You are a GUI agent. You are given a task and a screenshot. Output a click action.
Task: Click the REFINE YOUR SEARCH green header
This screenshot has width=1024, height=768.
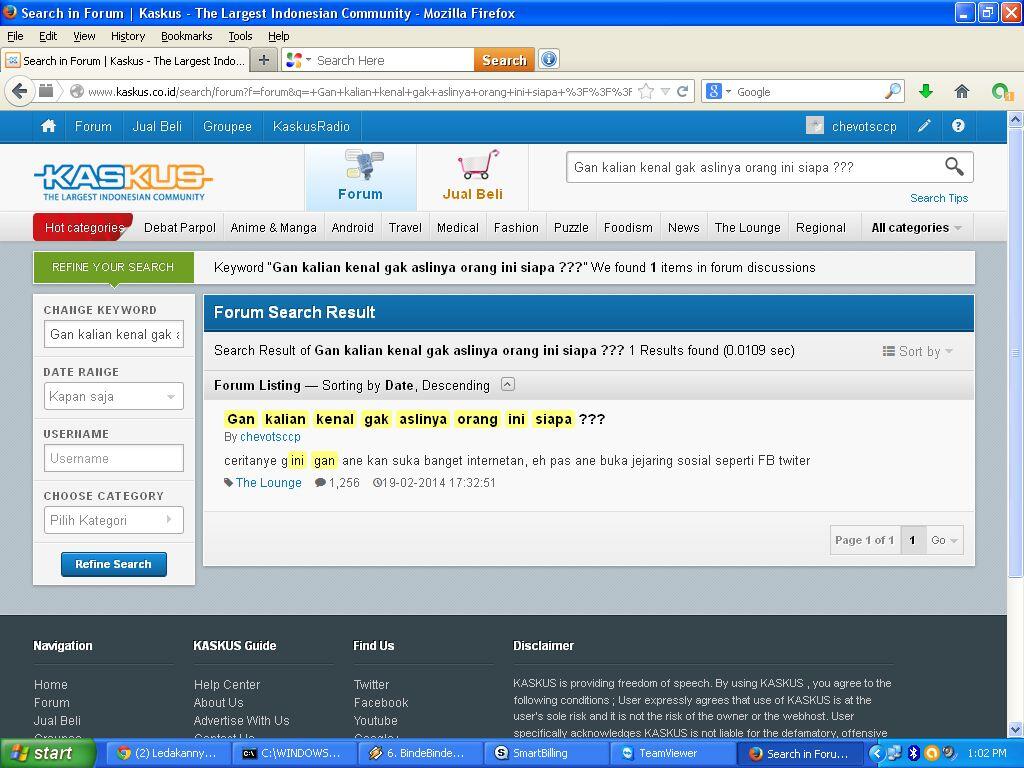(x=114, y=267)
